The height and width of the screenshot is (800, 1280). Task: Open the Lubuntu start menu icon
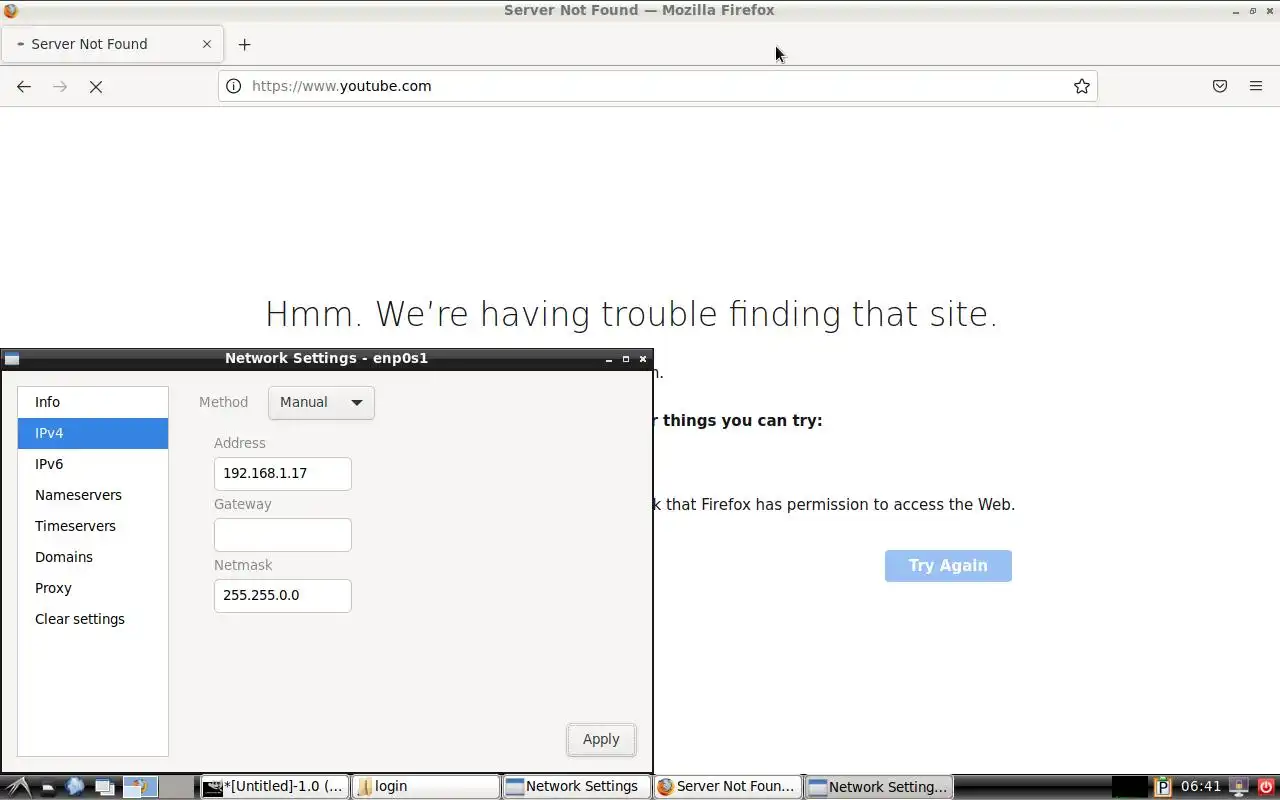(x=19, y=787)
